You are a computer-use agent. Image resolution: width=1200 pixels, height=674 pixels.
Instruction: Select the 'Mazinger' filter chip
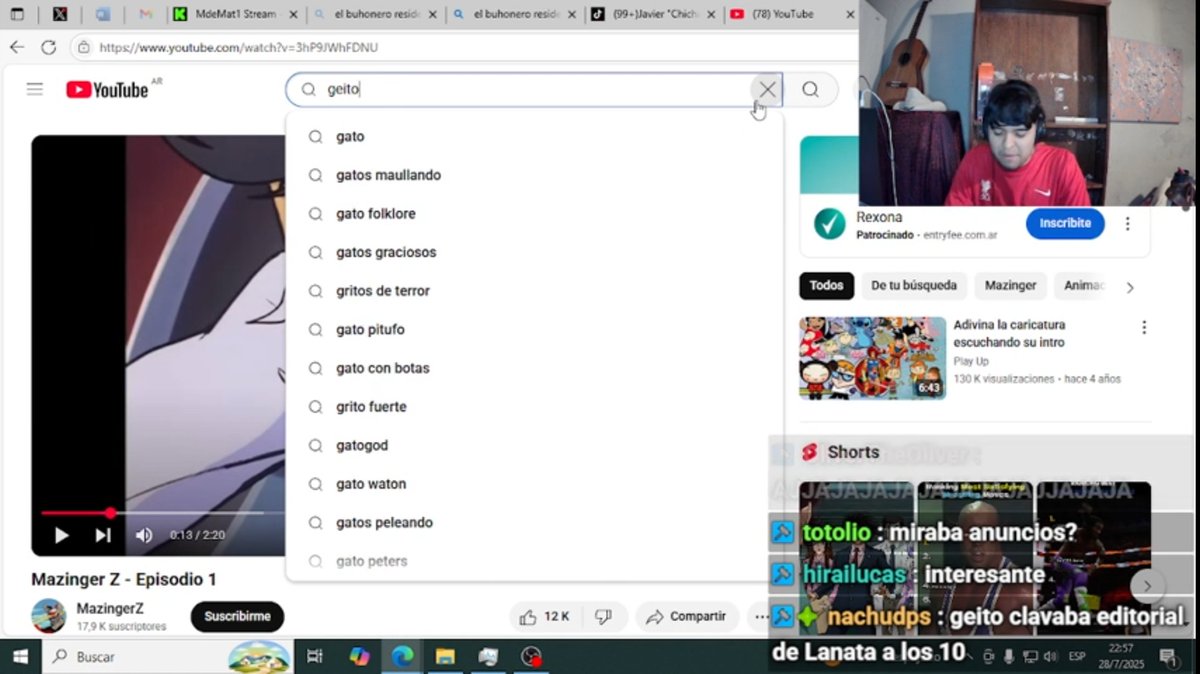(1010, 285)
